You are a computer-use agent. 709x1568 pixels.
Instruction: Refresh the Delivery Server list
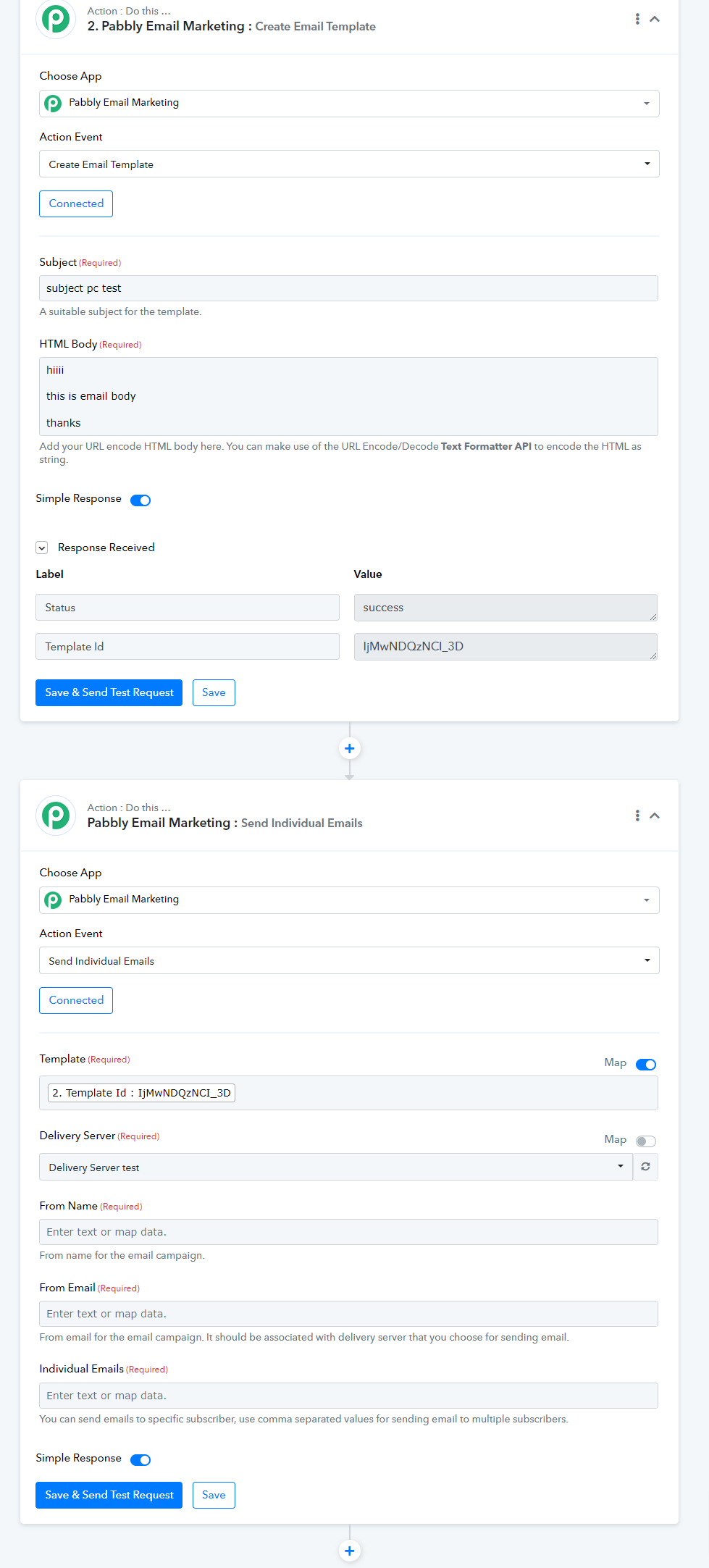[x=645, y=1167]
